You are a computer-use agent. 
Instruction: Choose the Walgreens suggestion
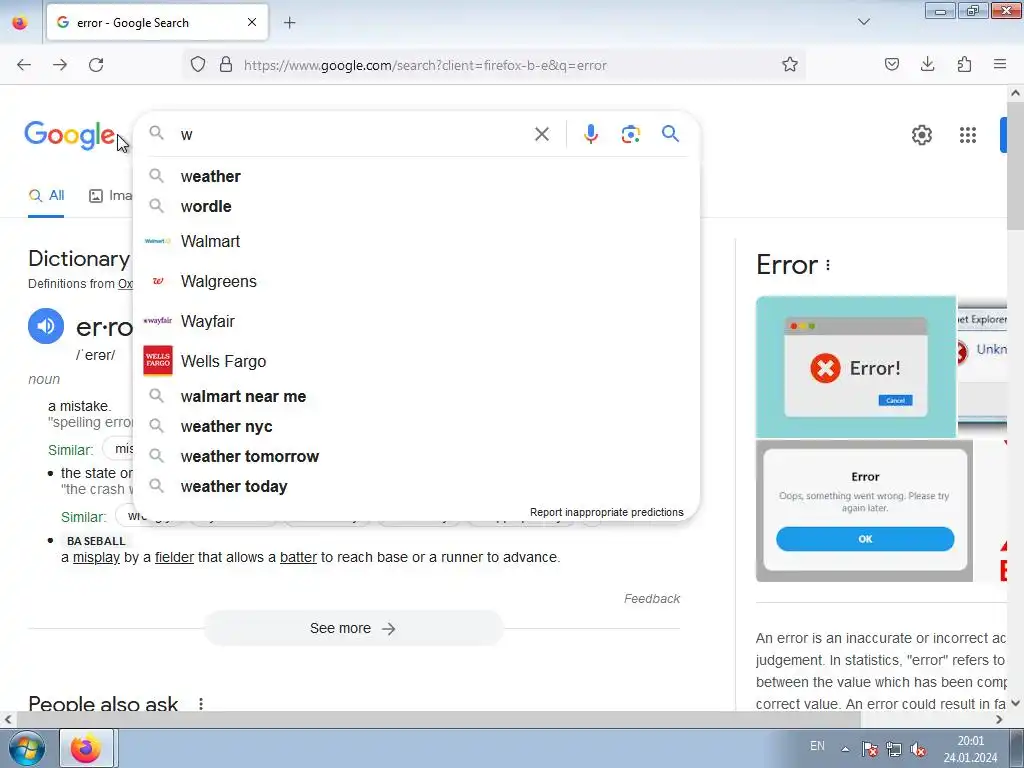point(416,281)
